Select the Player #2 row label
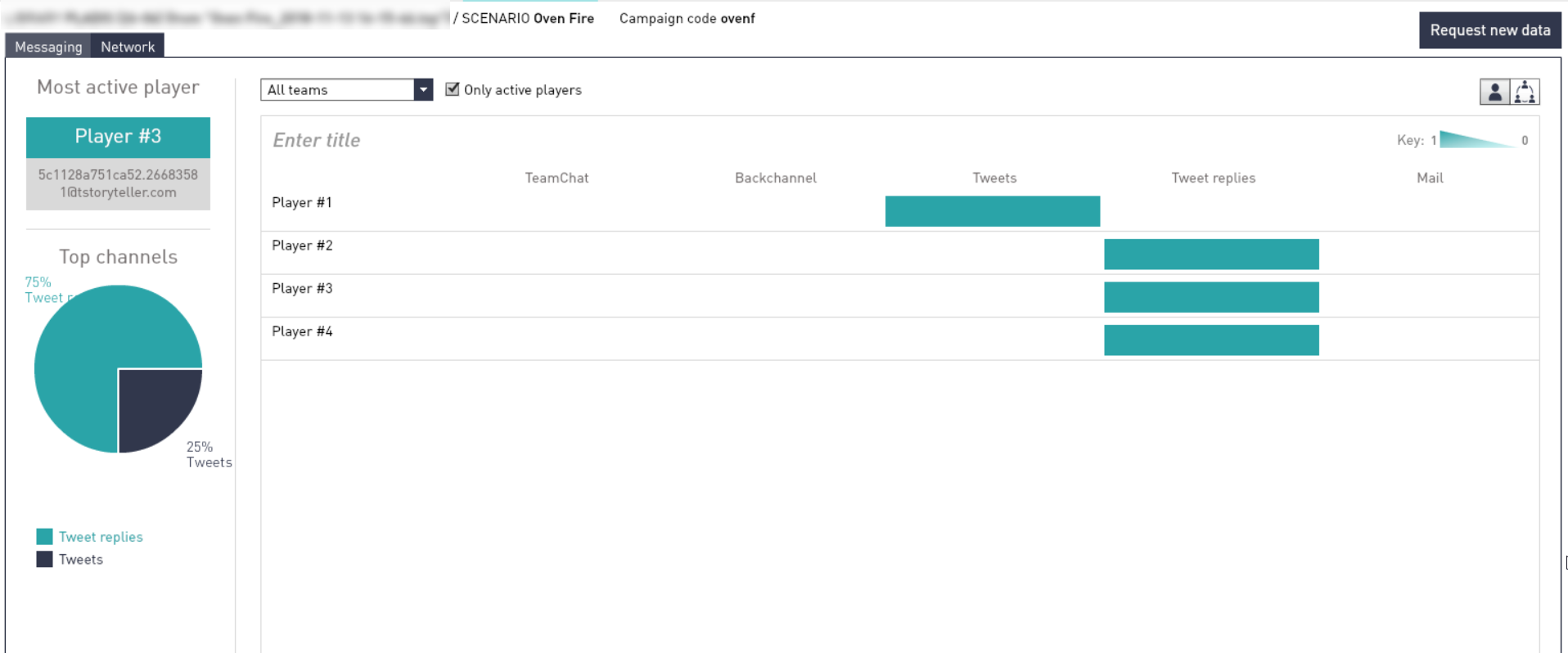The width and height of the screenshot is (1568, 653). click(302, 245)
